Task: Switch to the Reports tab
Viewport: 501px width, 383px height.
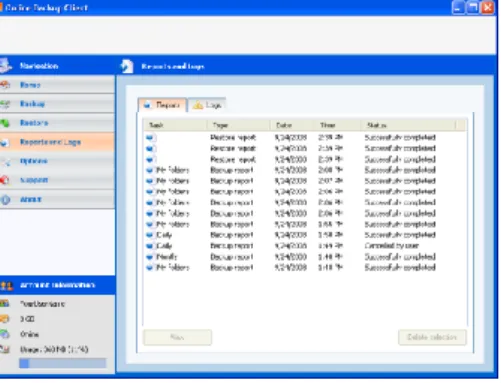Action: (162, 105)
